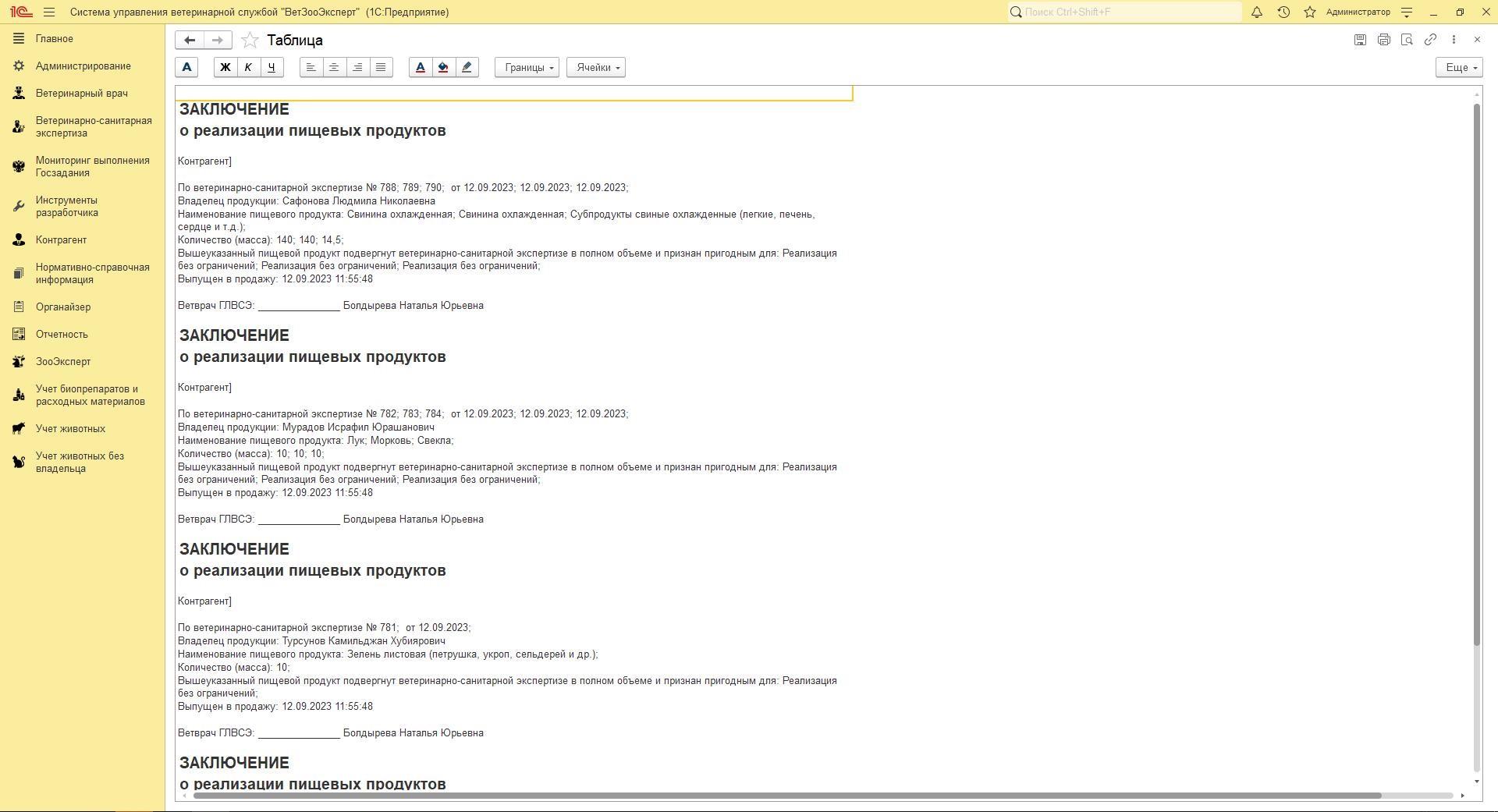Toggle italic formatting (К)
1498x812 pixels.
[248, 68]
